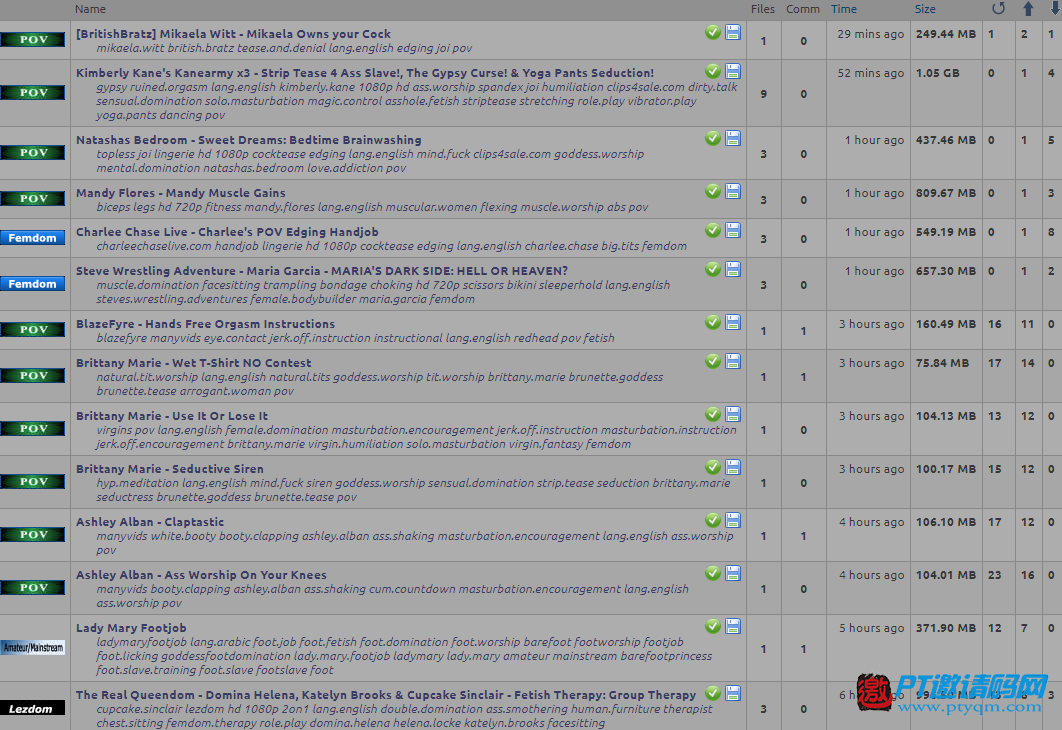Open the POV badge beside Natashas Bedroom

pos(33,152)
